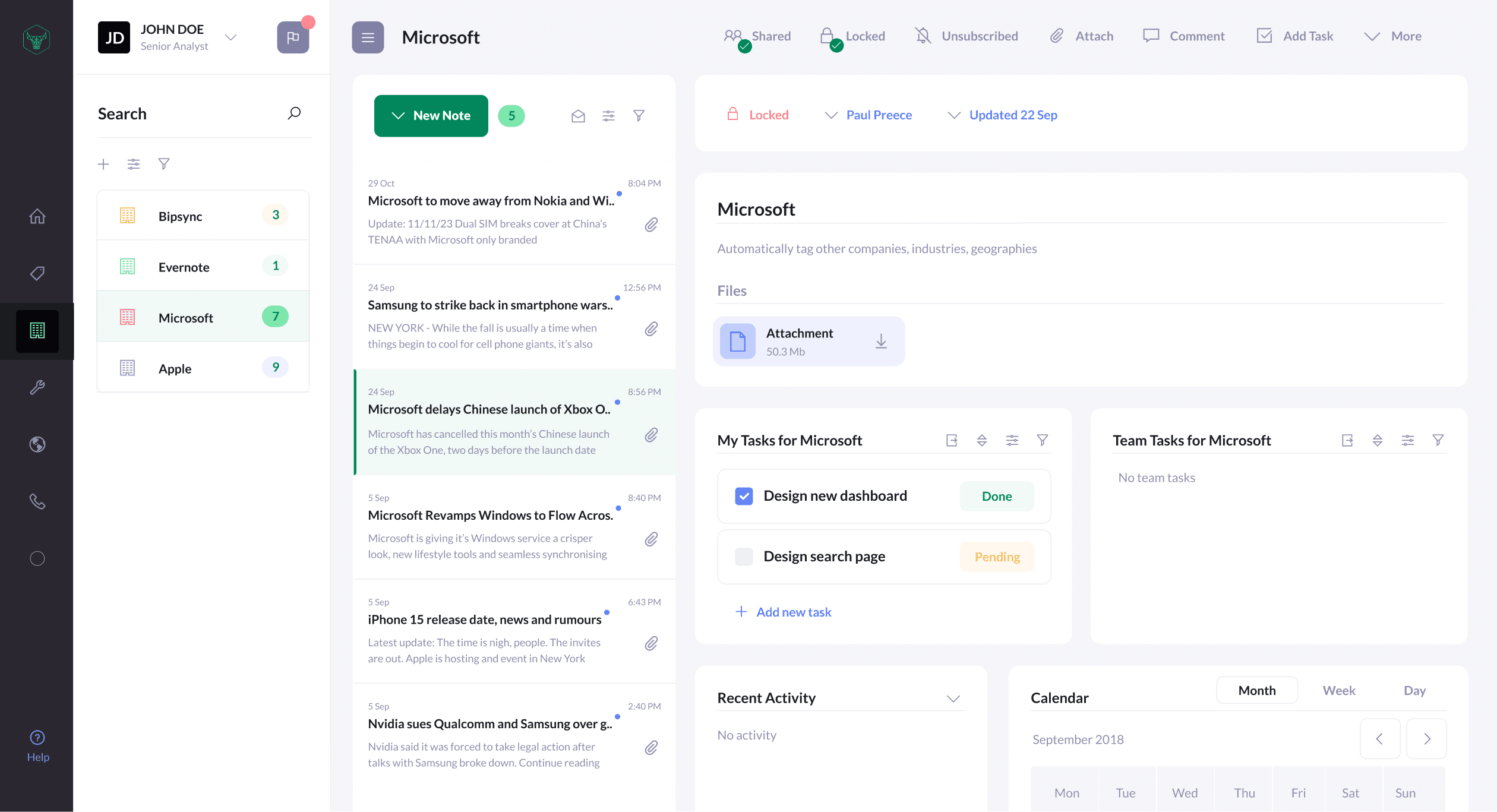Check the Design search page task
Screen dimensions: 1497x812
[744, 557]
